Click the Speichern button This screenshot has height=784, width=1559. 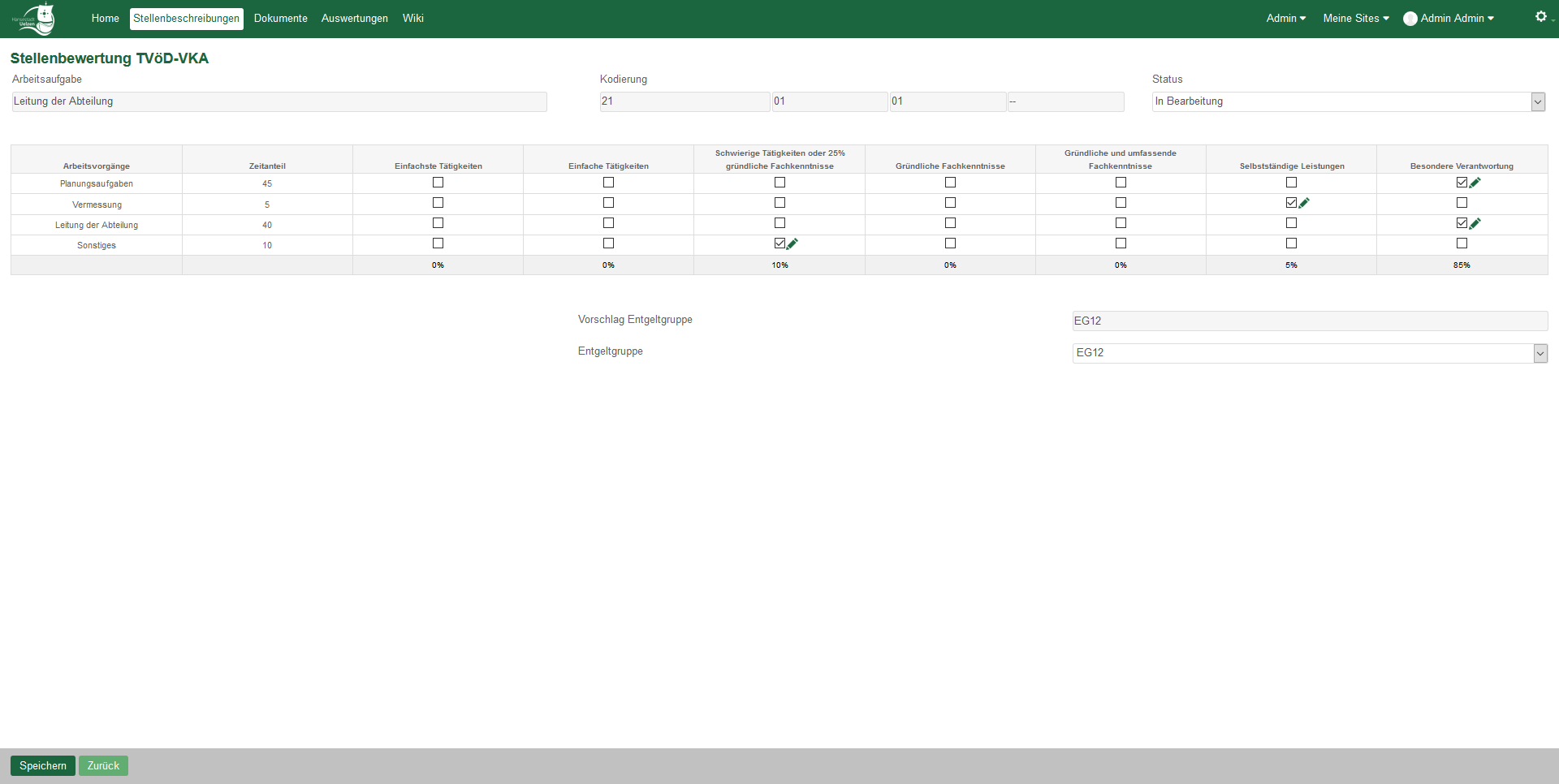43,765
